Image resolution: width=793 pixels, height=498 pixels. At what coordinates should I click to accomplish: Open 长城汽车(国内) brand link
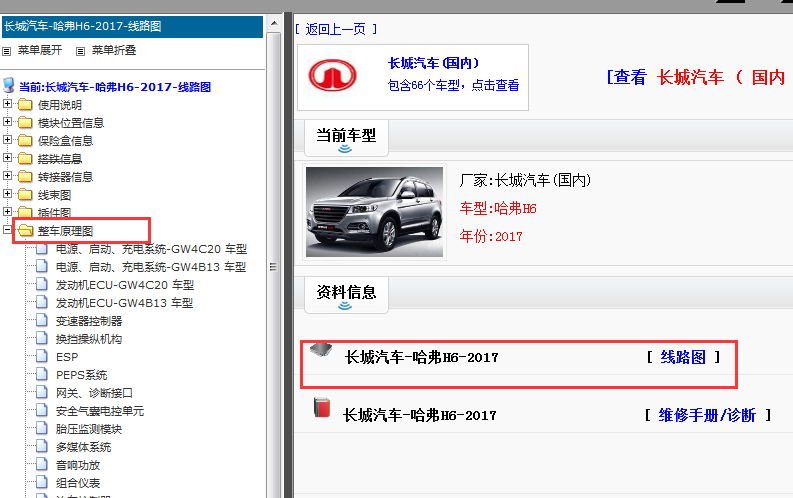pyautogui.click(x=433, y=64)
